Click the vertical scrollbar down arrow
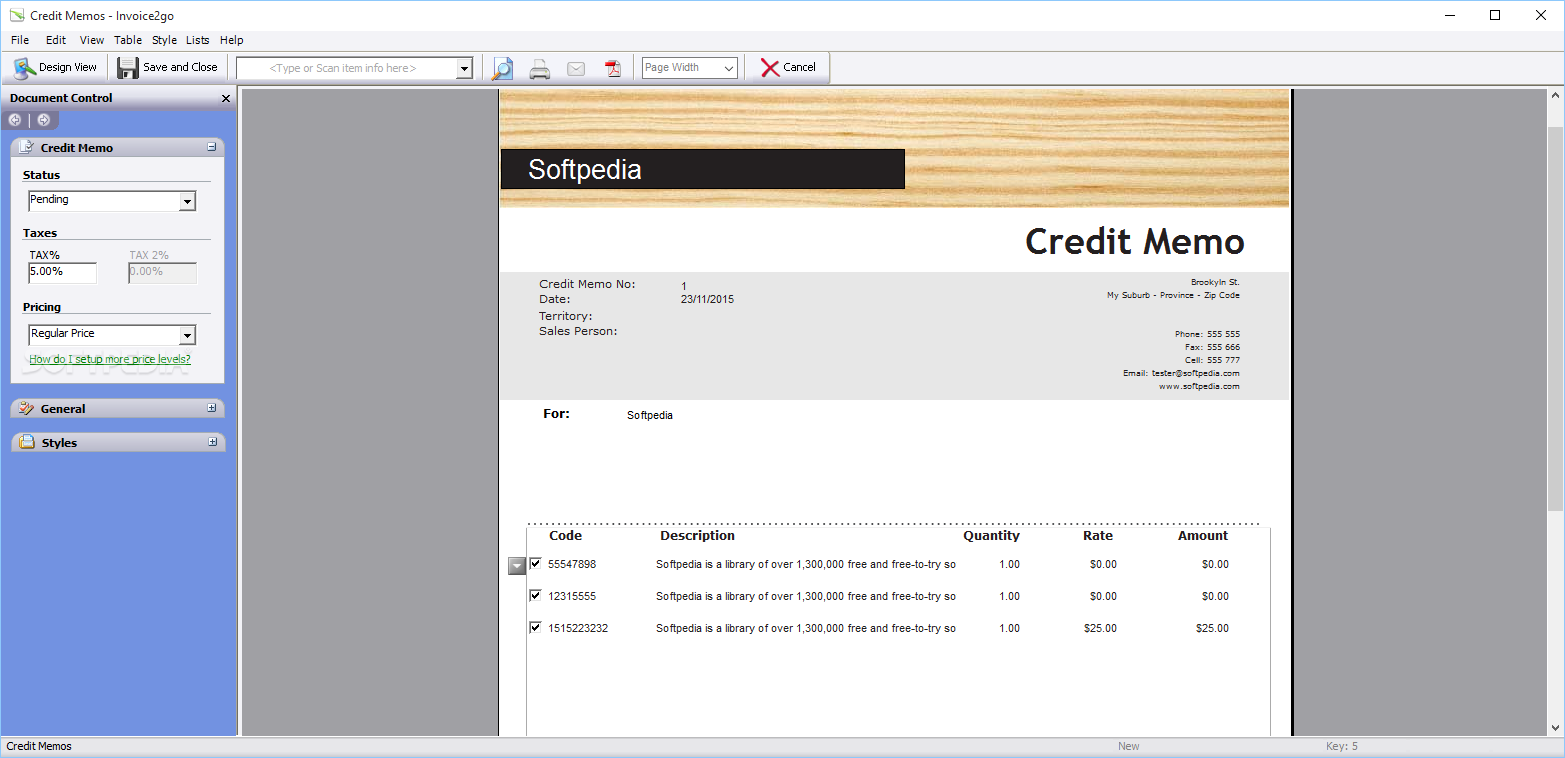1565x758 pixels. [1555, 728]
